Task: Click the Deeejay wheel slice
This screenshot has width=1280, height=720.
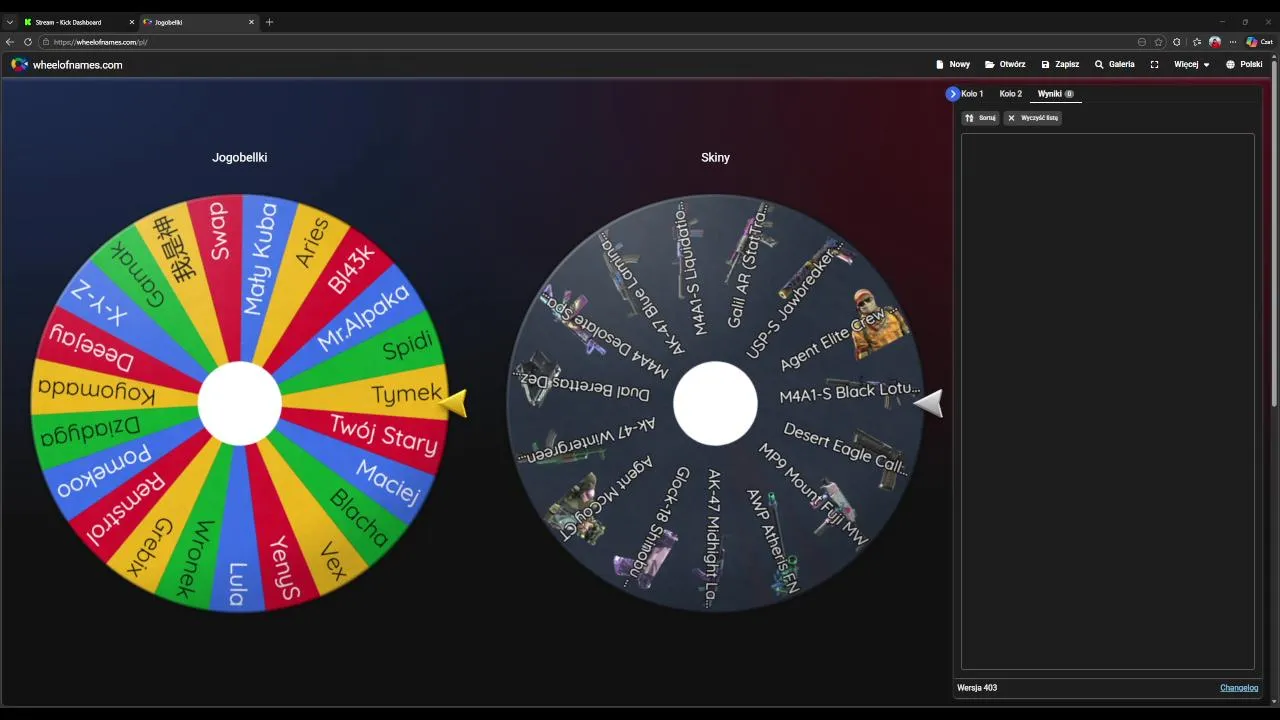Action: (x=91, y=346)
